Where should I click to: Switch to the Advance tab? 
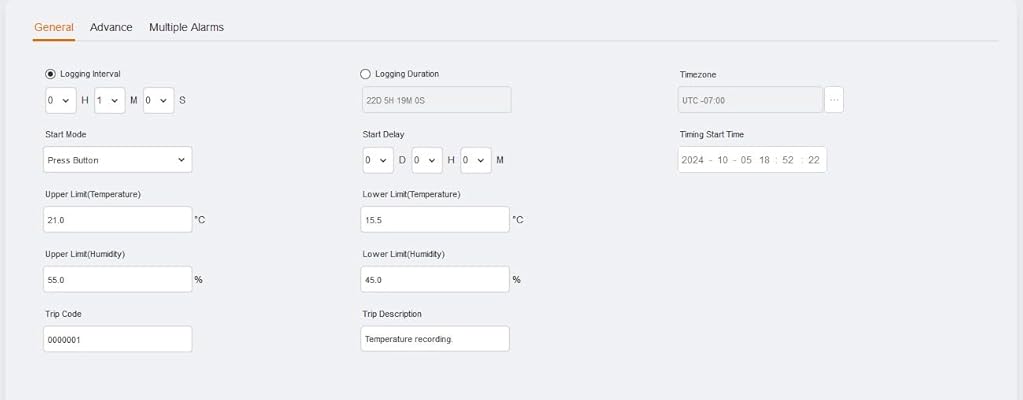[x=111, y=27]
